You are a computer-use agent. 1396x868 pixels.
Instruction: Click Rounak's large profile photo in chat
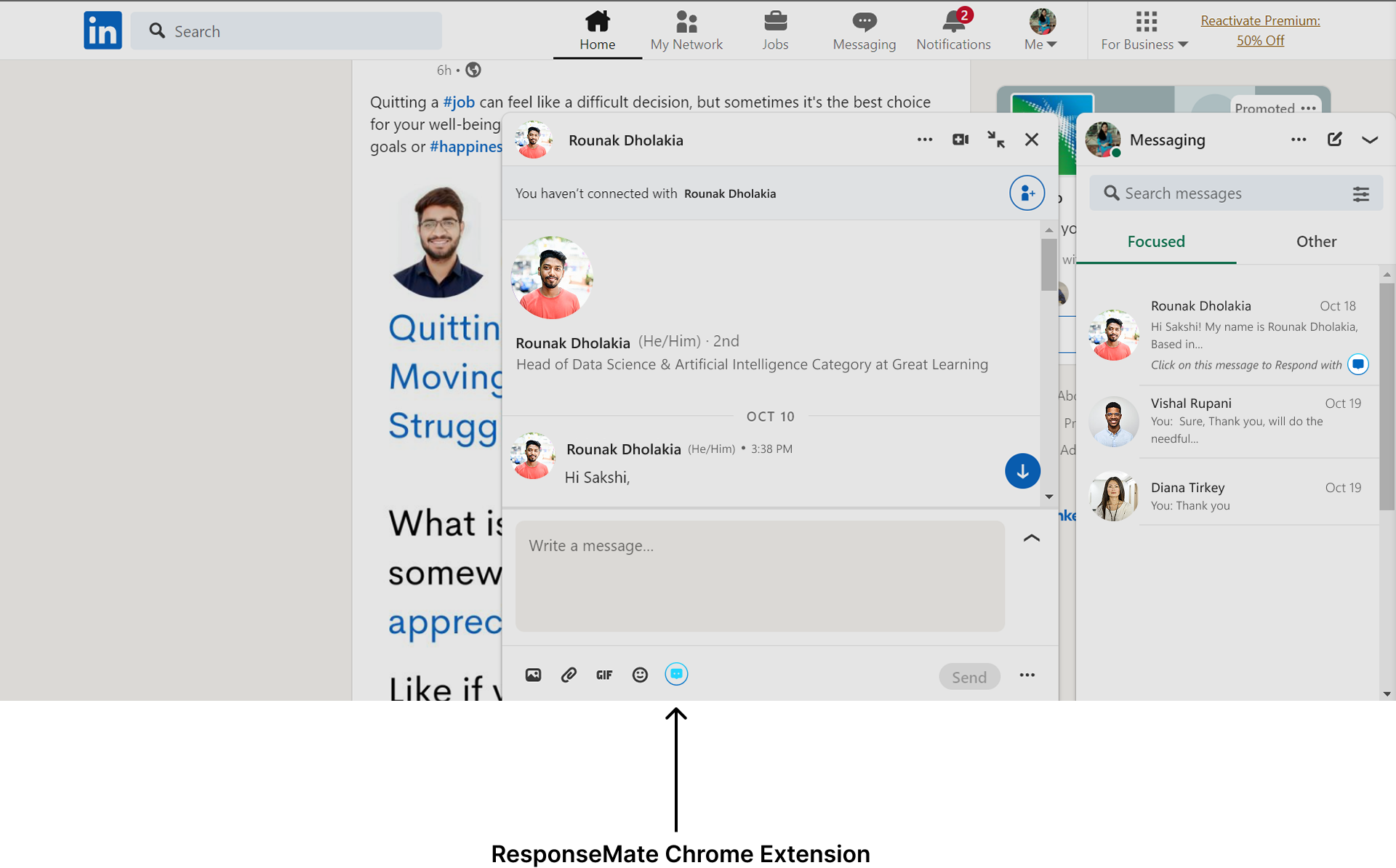pos(552,278)
